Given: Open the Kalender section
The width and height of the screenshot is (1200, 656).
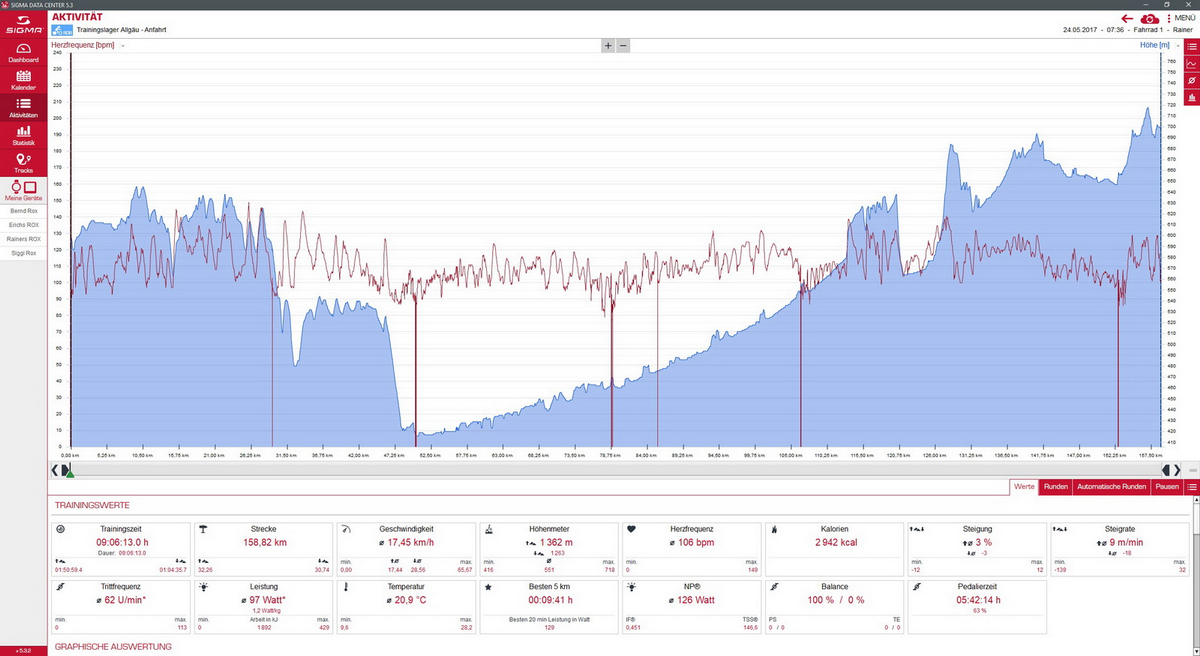Looking at the screenshot, I should coord(24,80).
